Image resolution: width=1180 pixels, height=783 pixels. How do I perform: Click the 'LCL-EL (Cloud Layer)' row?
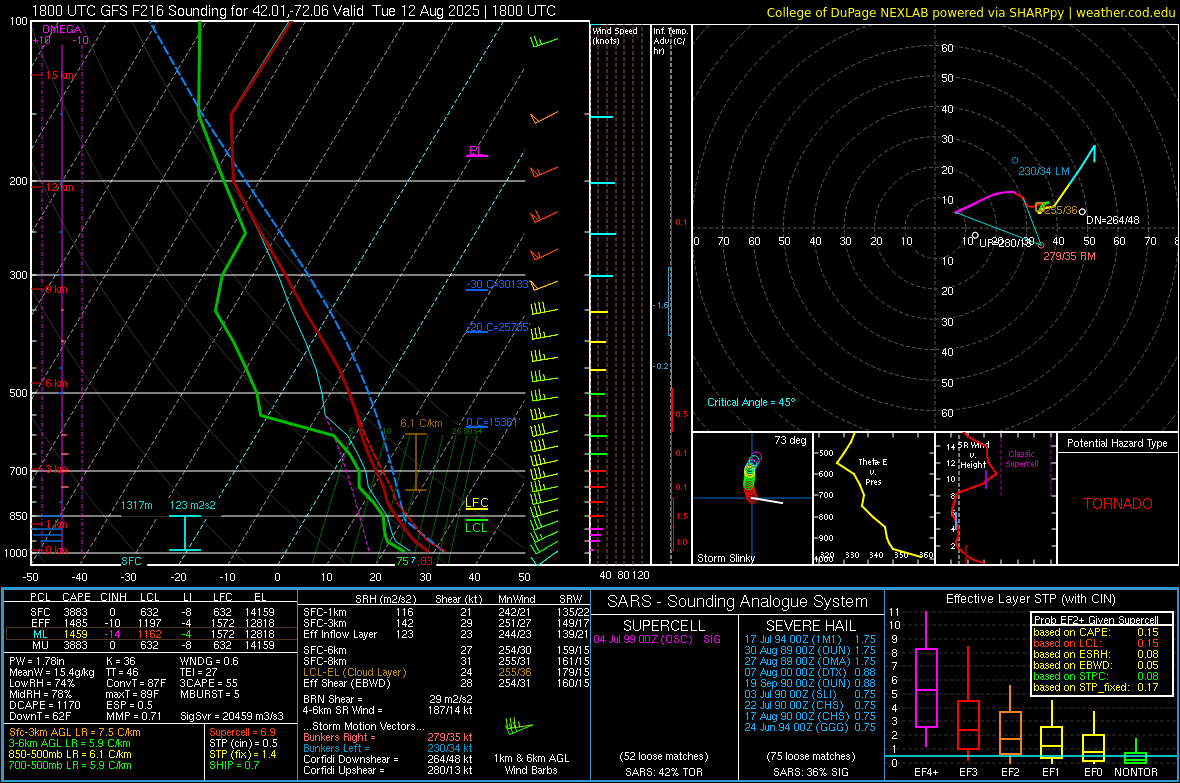[x=446, y=672]
